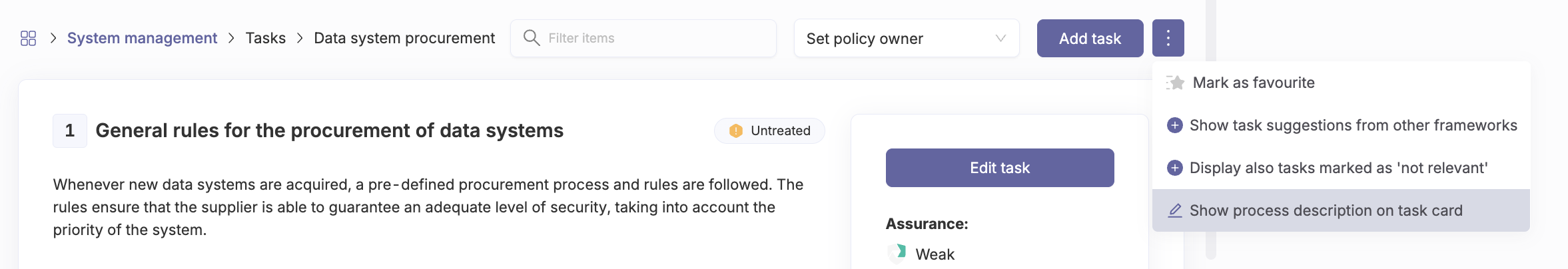Click the search magnifier icon
Image resolution: width=1568 pixels, height=269 pixels.
(x=532, y=38)
